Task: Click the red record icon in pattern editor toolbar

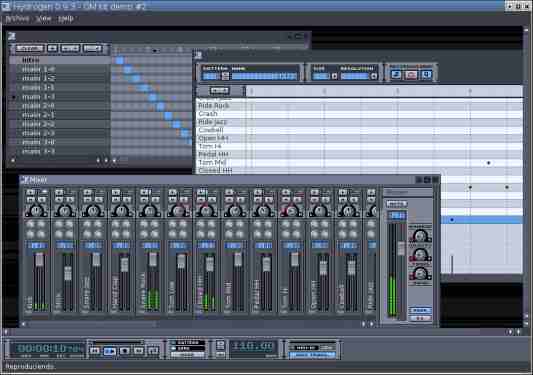Action: pyautogui.click(x=411, y=75)
